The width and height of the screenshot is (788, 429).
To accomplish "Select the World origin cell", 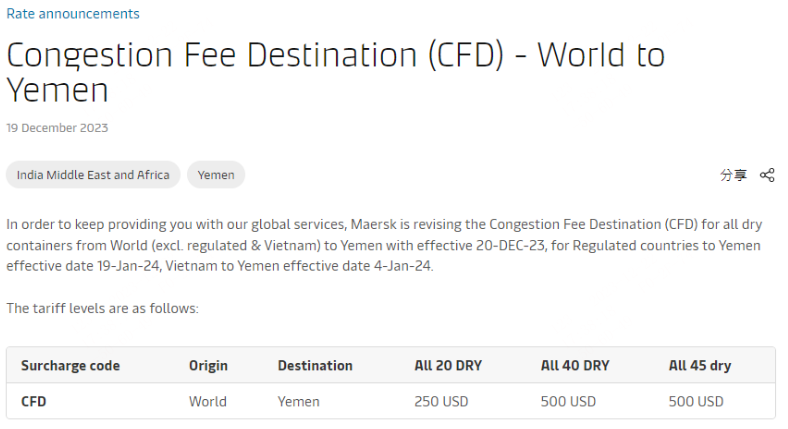I will pos(208,402).
